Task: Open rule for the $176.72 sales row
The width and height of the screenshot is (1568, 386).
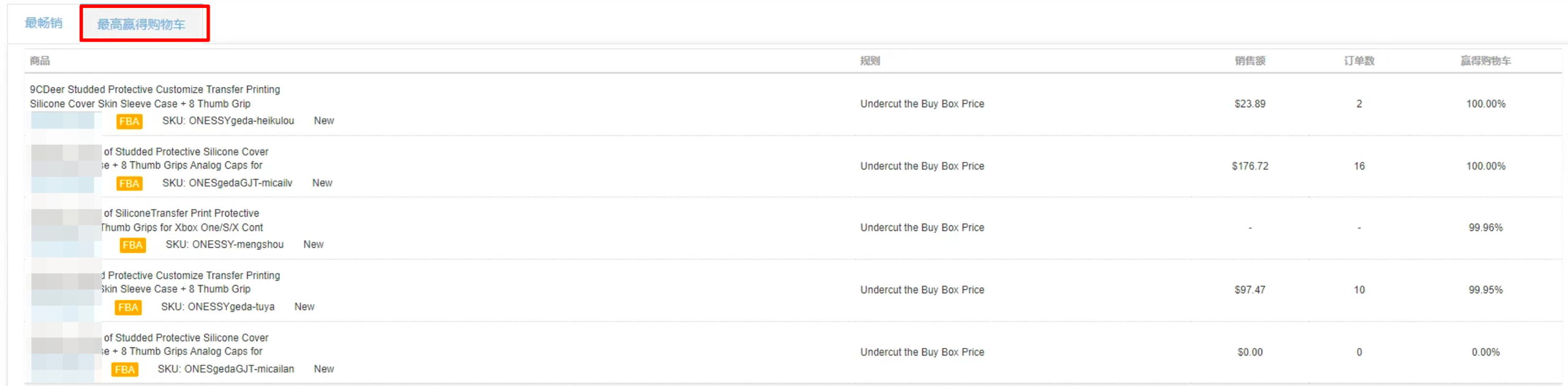Action: click(922, 166)
